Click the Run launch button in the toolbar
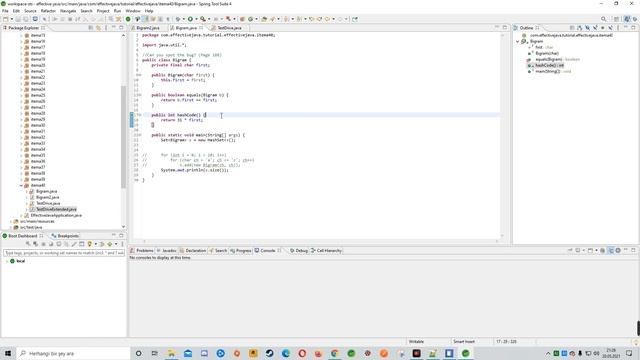The width and height of the screenshot is (640, 360). point(190,19)
